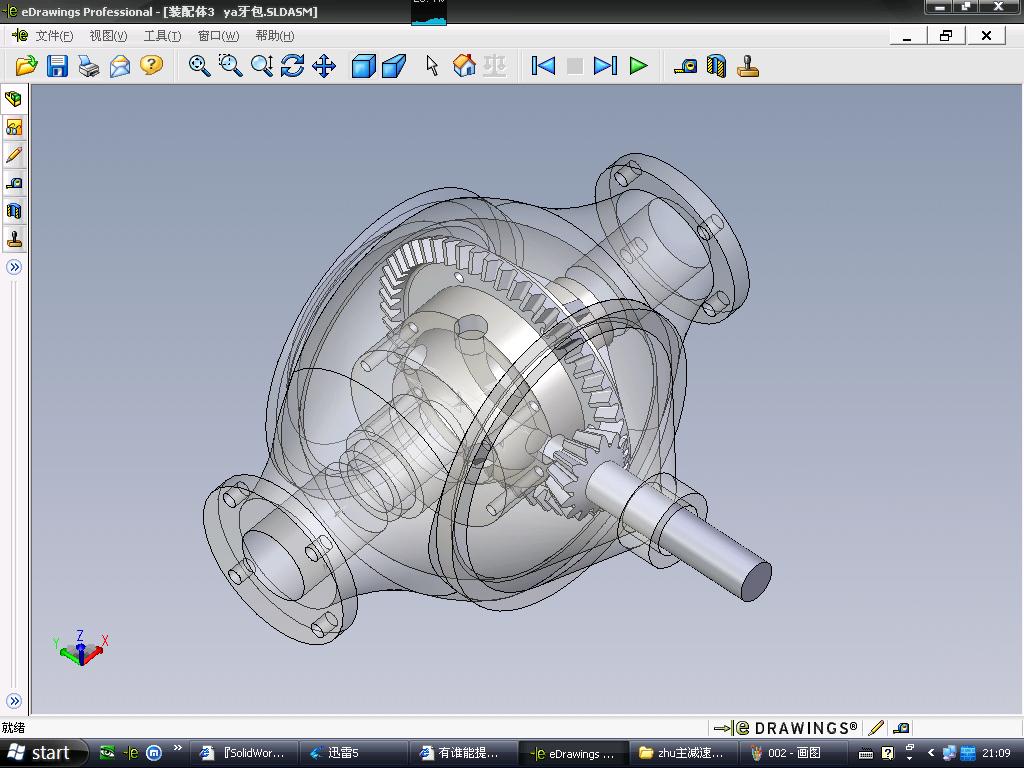
Task: Open the 工具(T) menu
Action: [162, 35]
